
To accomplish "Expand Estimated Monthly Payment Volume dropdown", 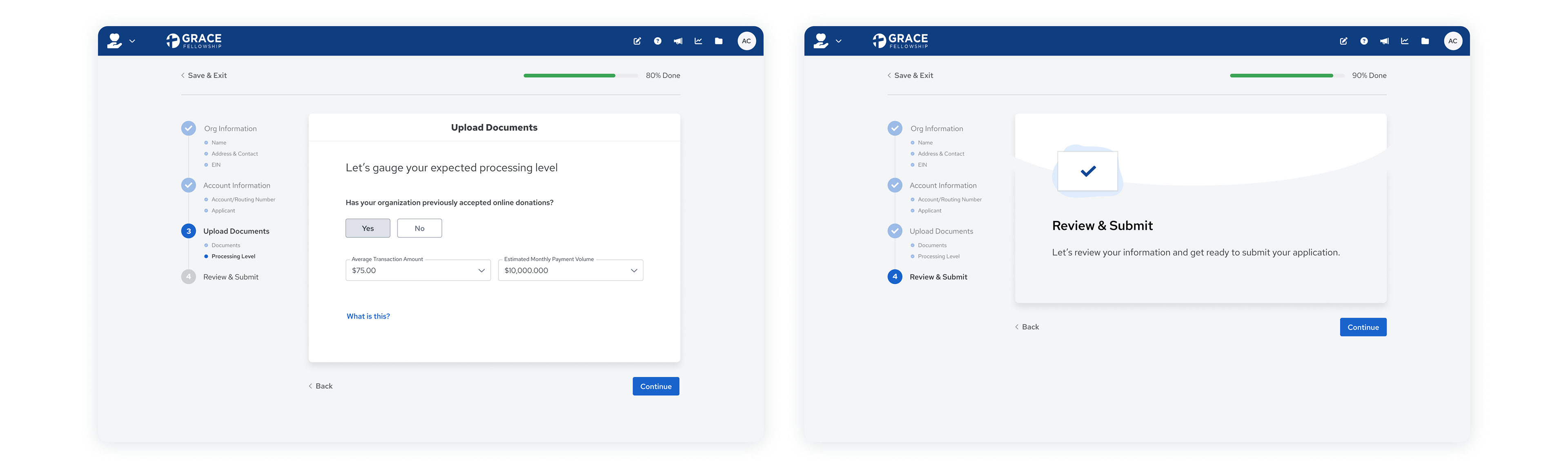I will pos(570,270).
